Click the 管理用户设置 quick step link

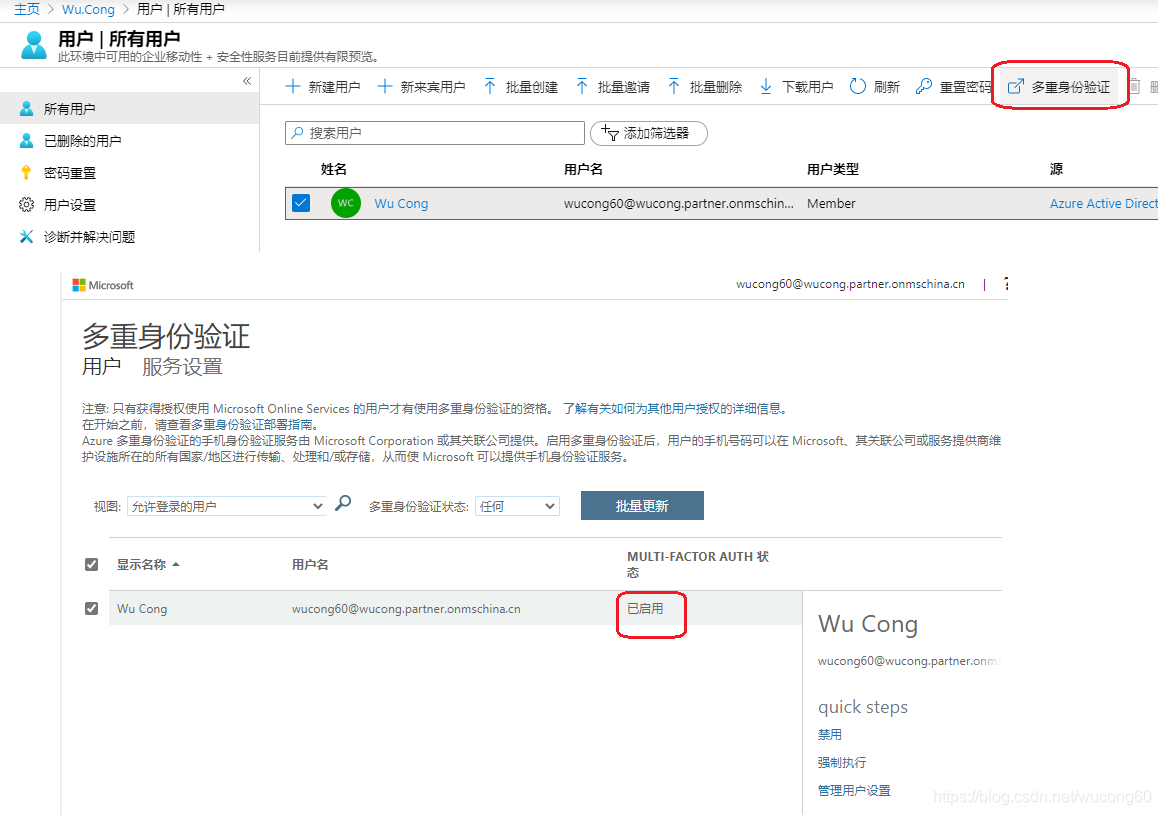tap(854, 791)
